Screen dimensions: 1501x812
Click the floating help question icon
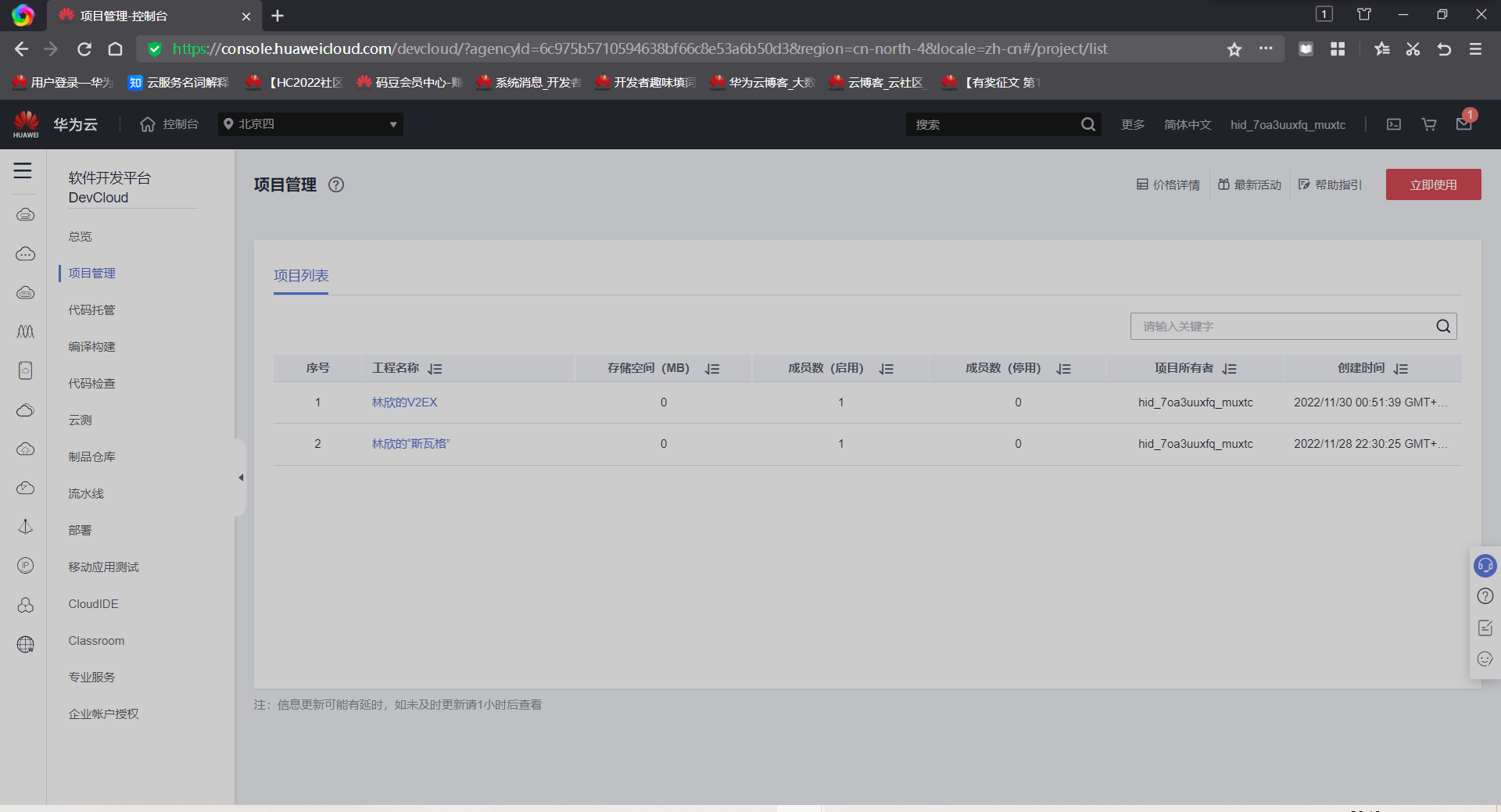click(x=1485, y=596)
